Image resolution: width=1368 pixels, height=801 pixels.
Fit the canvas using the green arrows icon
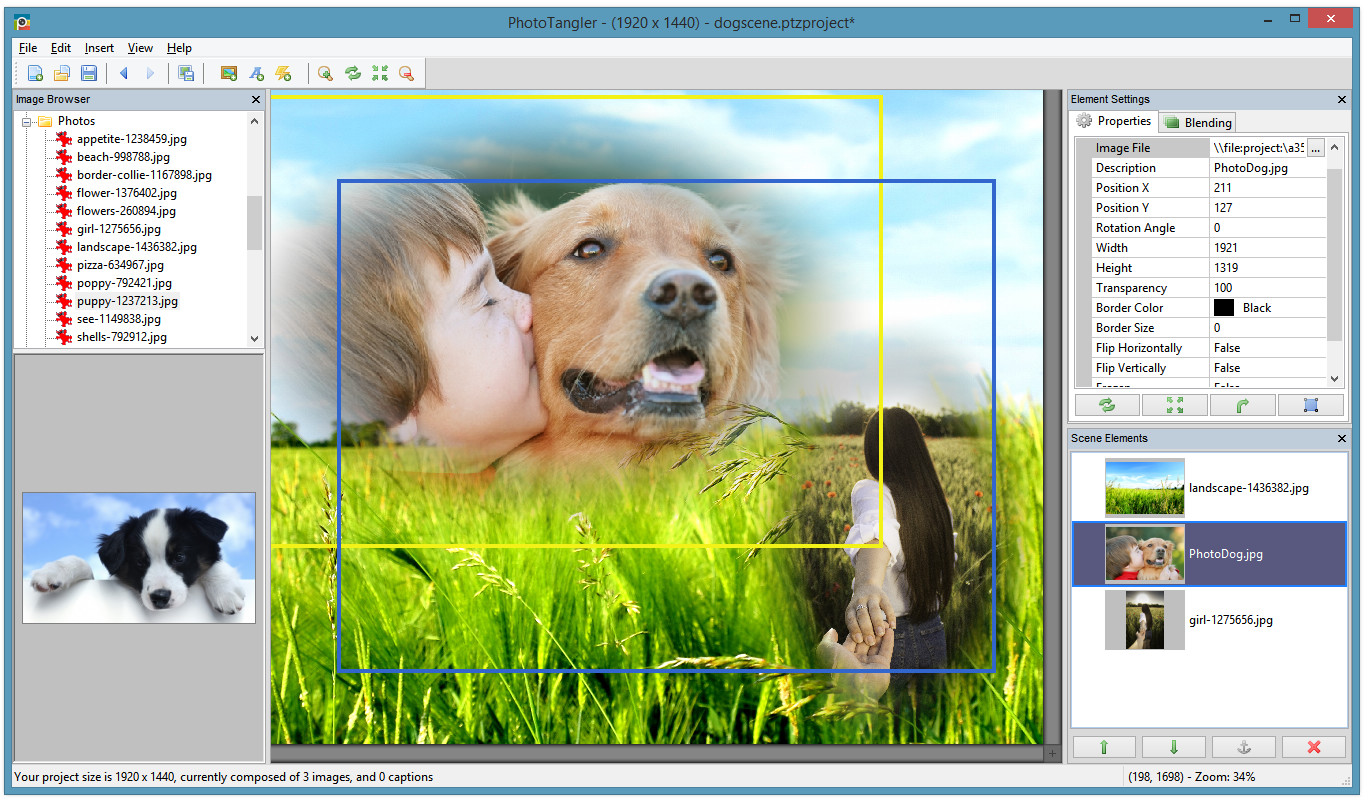coord(380,73)
